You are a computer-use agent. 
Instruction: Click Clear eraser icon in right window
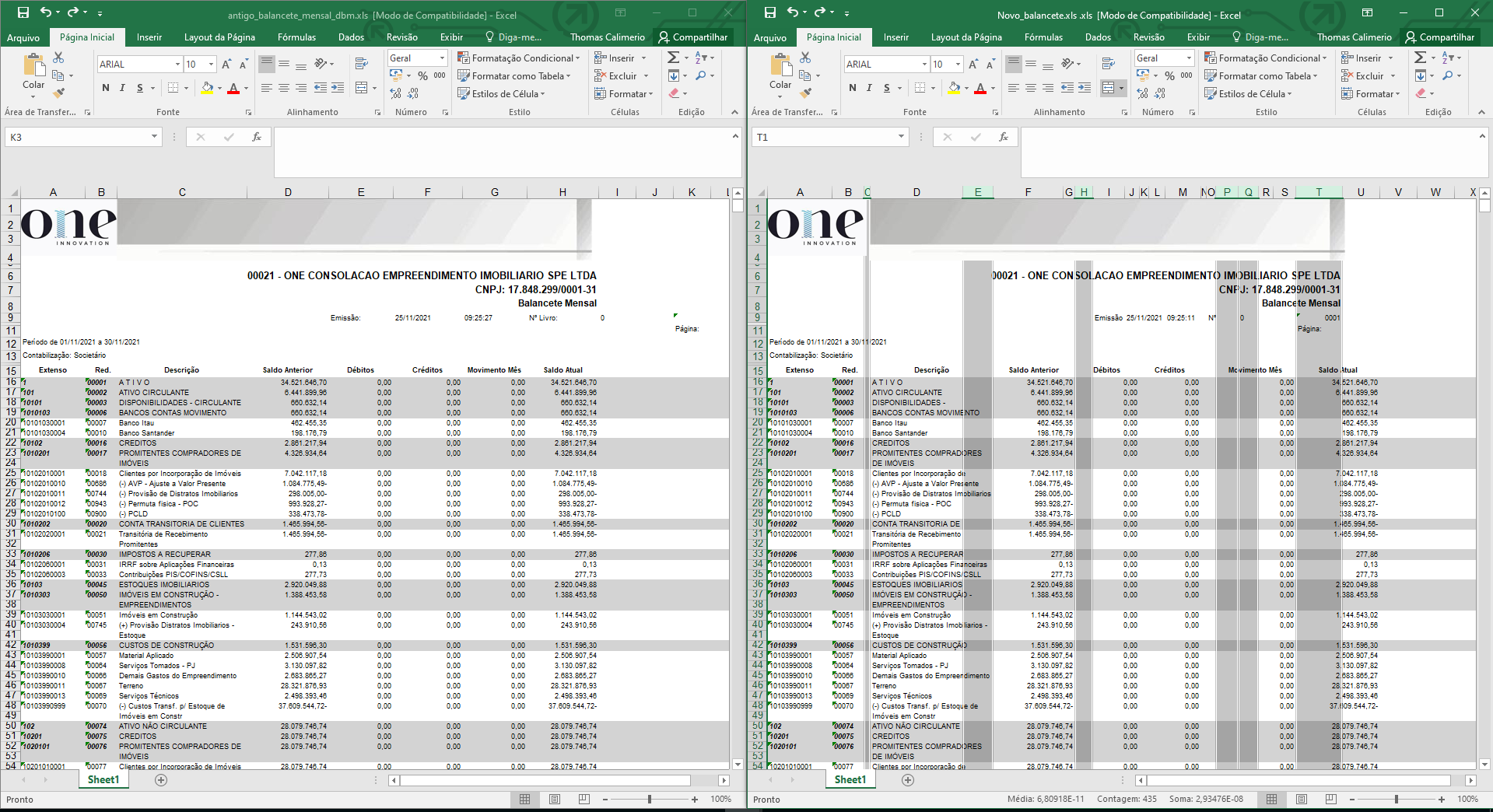click(x=1421, y=93)
